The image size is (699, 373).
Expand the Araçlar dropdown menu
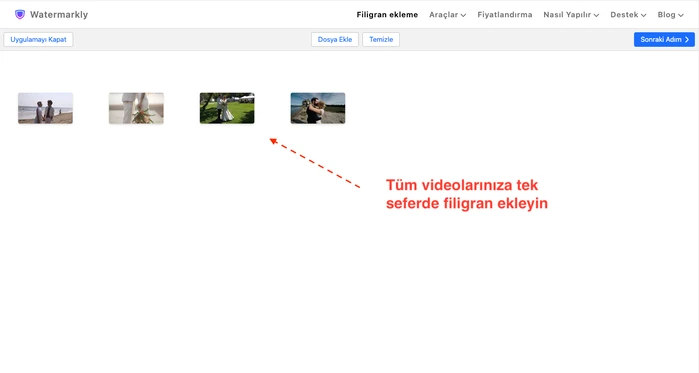[x=448, y=15]
